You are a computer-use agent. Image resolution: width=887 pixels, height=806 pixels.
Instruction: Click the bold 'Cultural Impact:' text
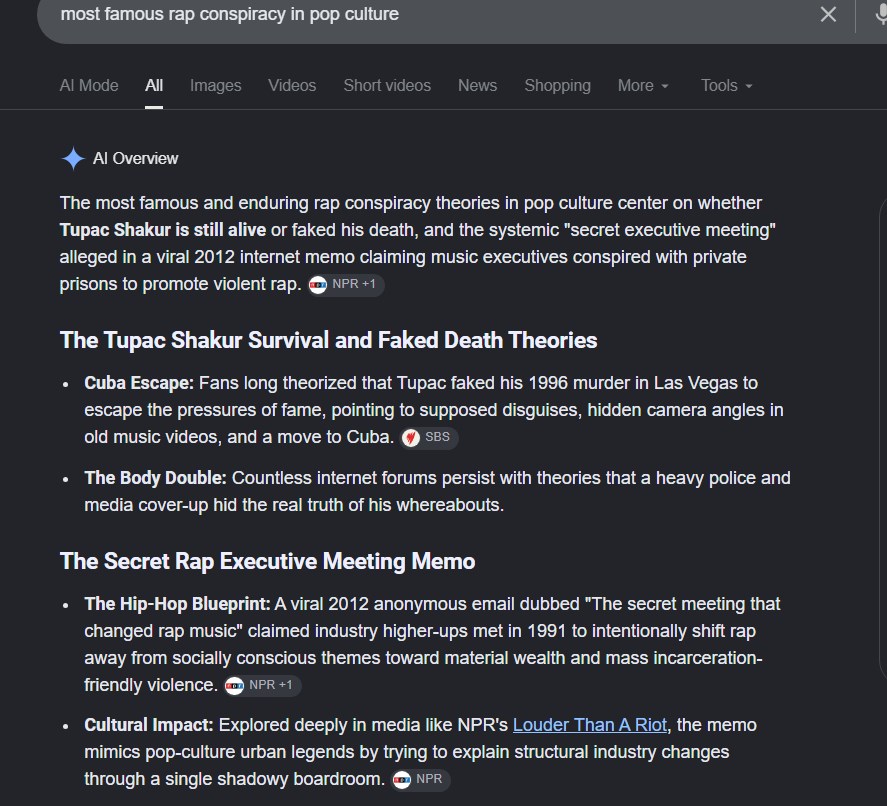coord(149,725)
